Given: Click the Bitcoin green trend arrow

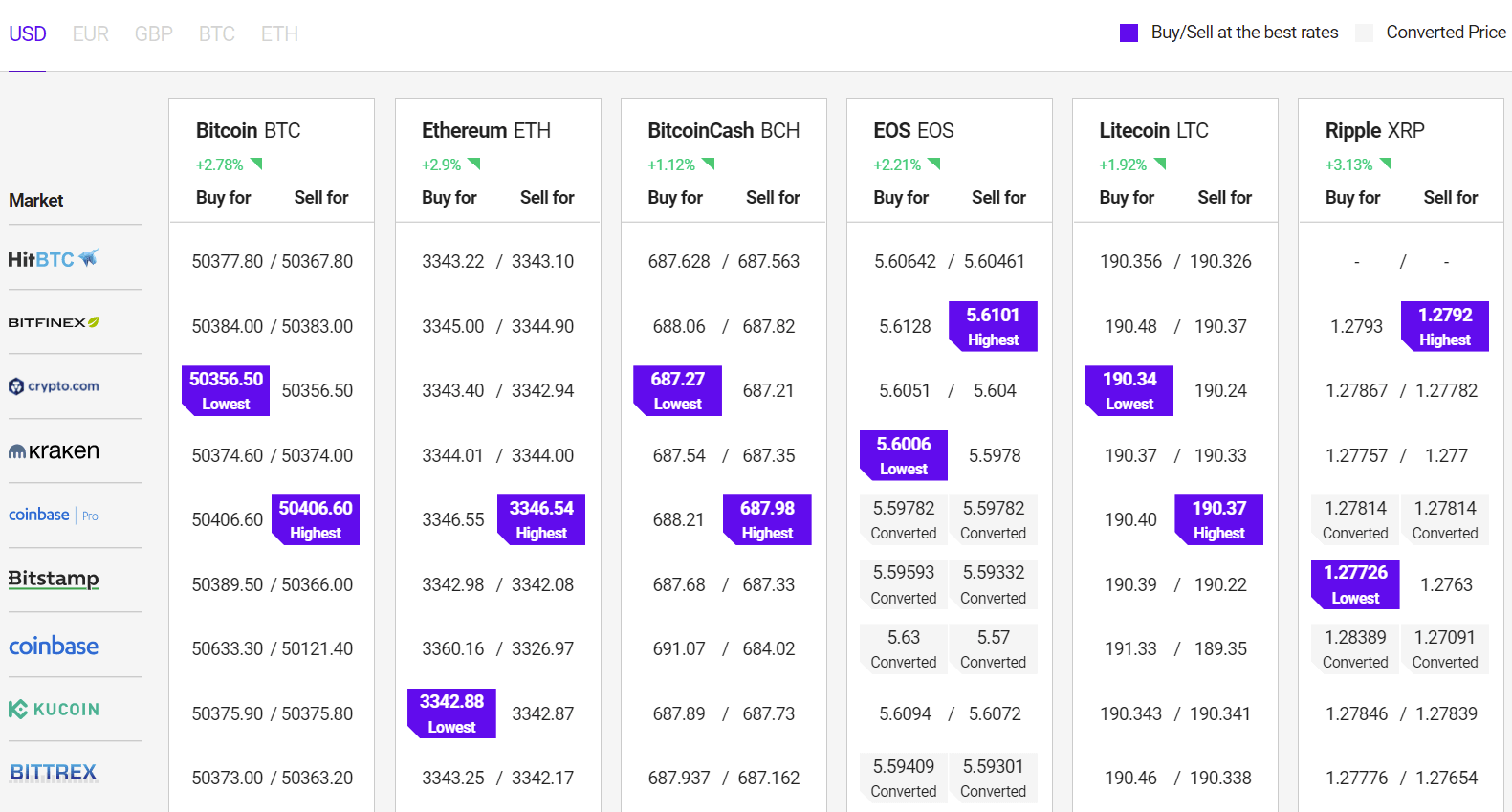Looking at the screenshot, I should click(x=256, y=165).
